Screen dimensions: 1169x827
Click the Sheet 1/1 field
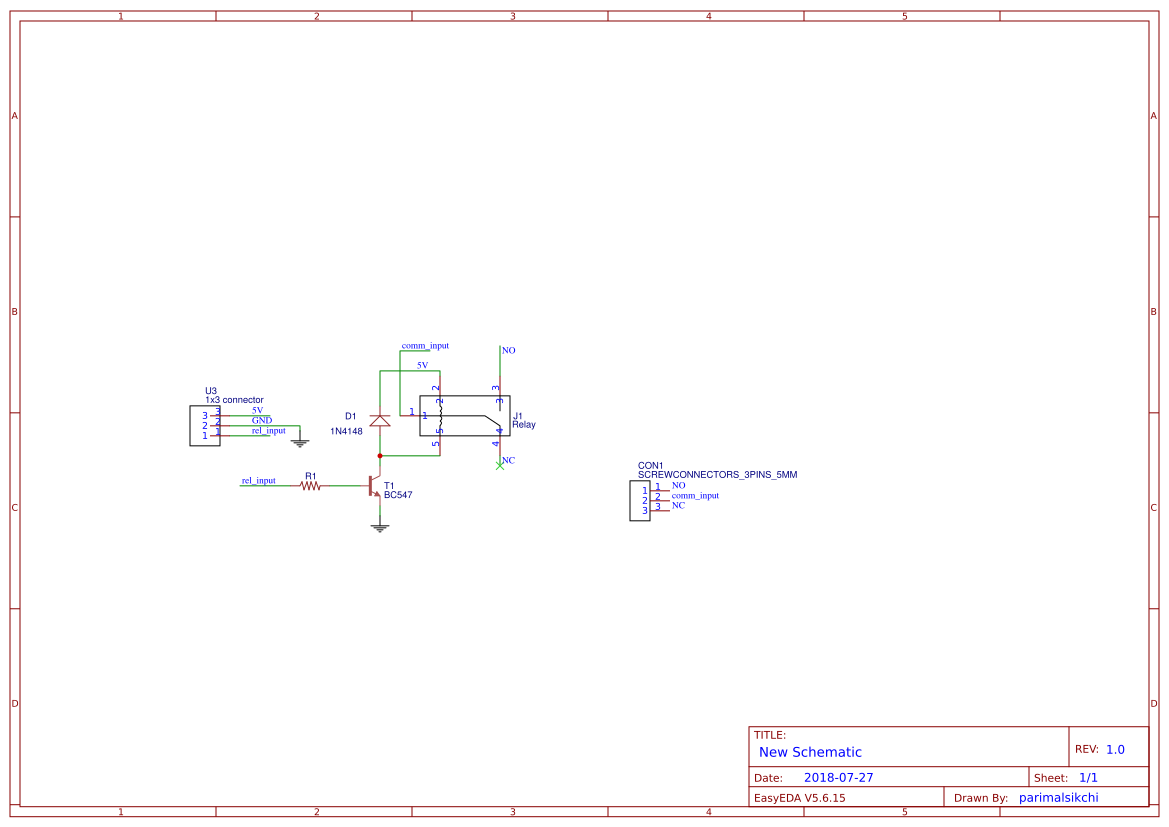1088,776
